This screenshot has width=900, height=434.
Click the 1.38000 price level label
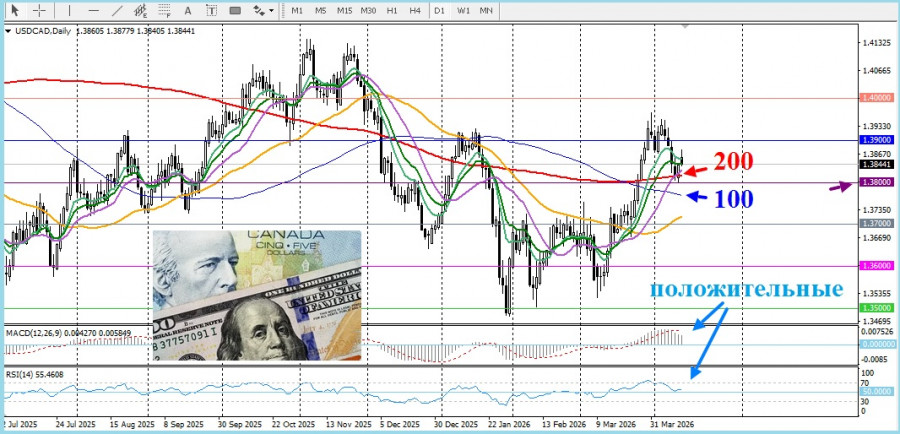point(878,182)
